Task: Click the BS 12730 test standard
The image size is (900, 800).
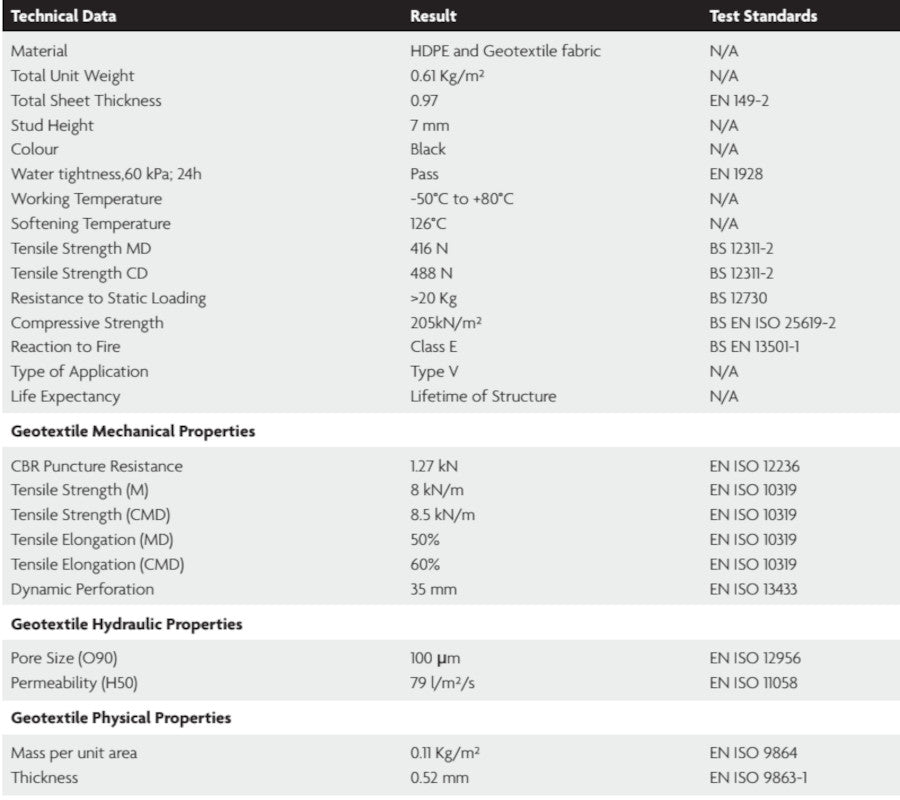Action: pyautogui.click(x=738, y=298)
